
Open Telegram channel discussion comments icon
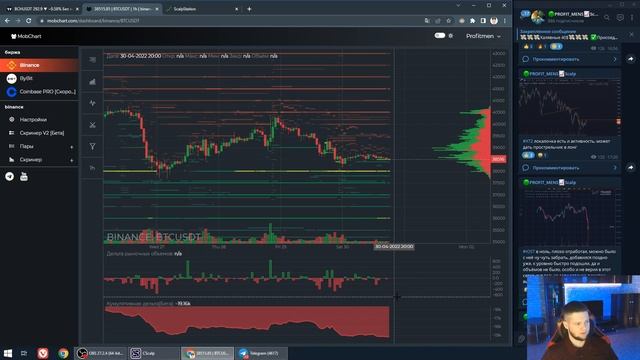(620, 17)
